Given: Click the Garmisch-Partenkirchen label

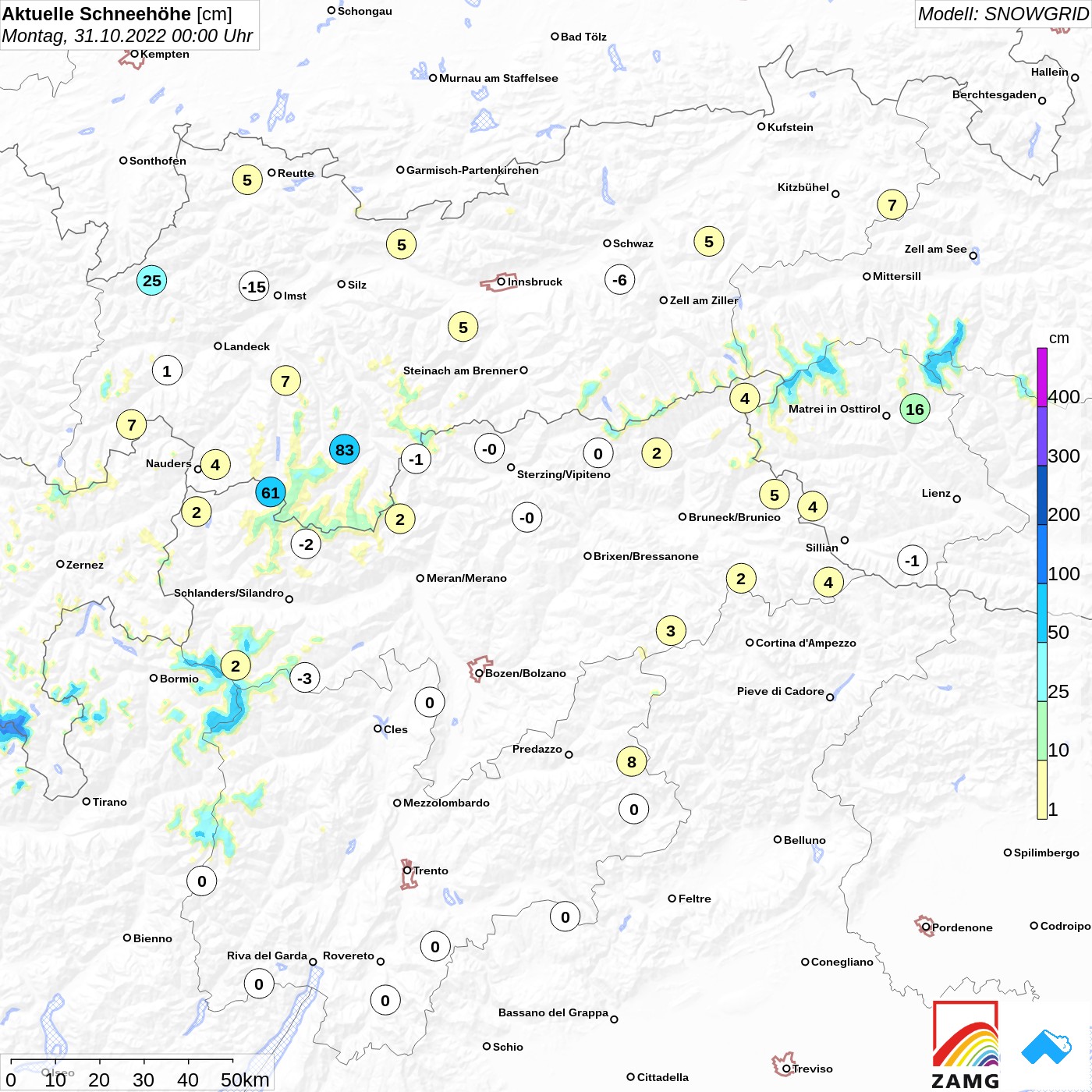Looking at the screenshot, I should tap(473, 170).
